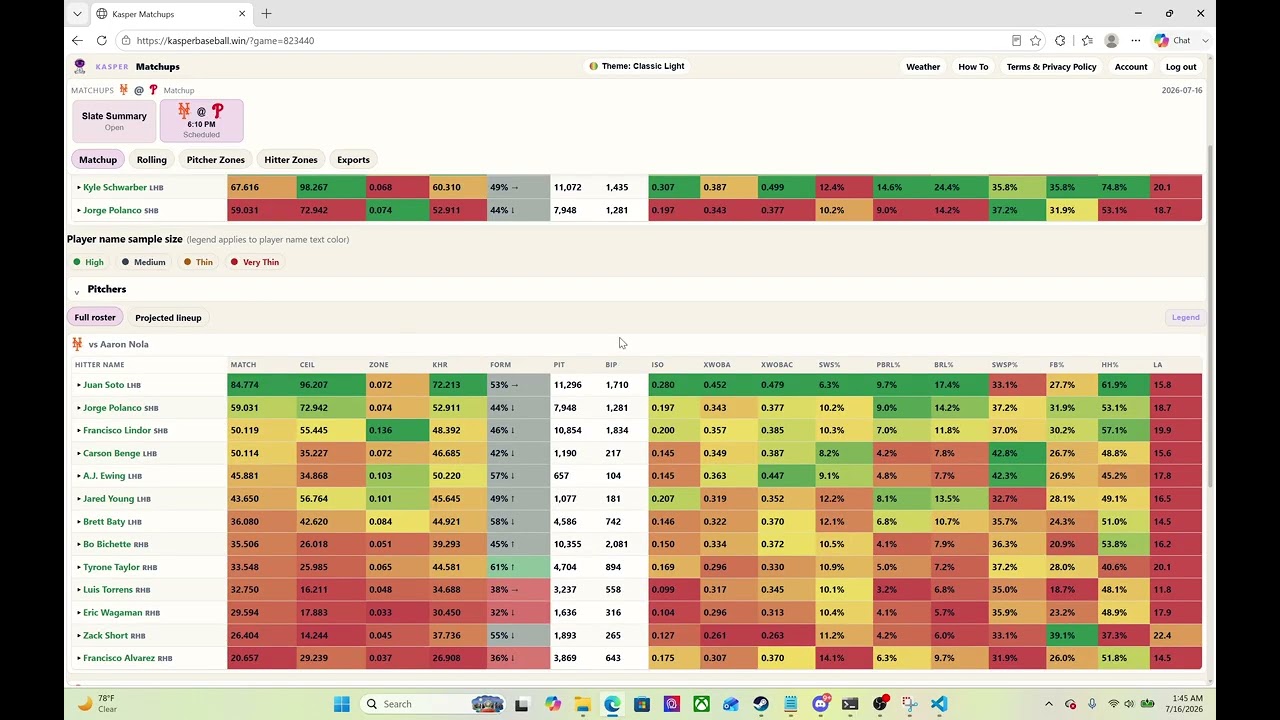Screen dimensions: 1280x720
Task: Open Copilot Chat in the browser toolbar
Action: coord(1172,40)
